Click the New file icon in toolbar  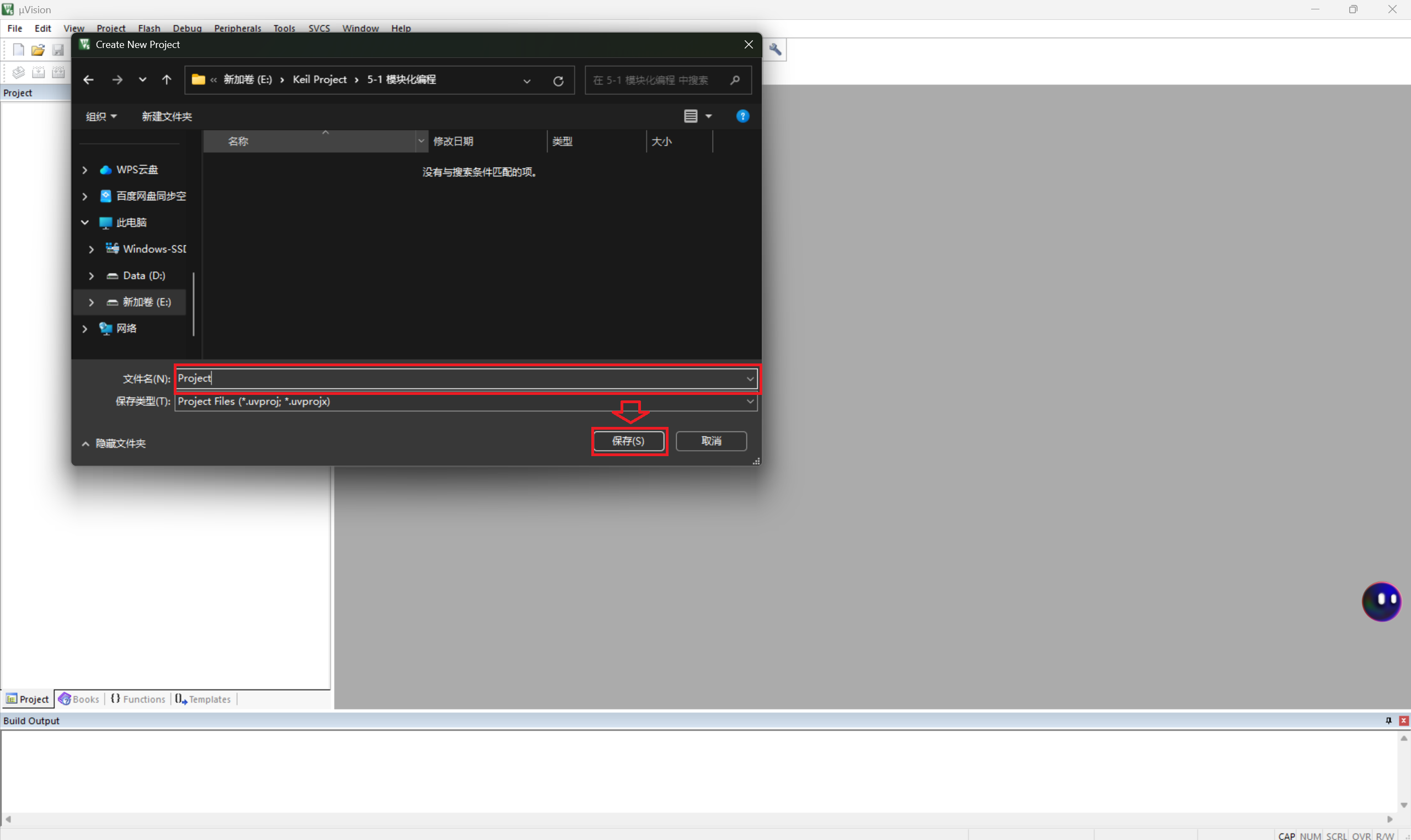coord(19,50)
